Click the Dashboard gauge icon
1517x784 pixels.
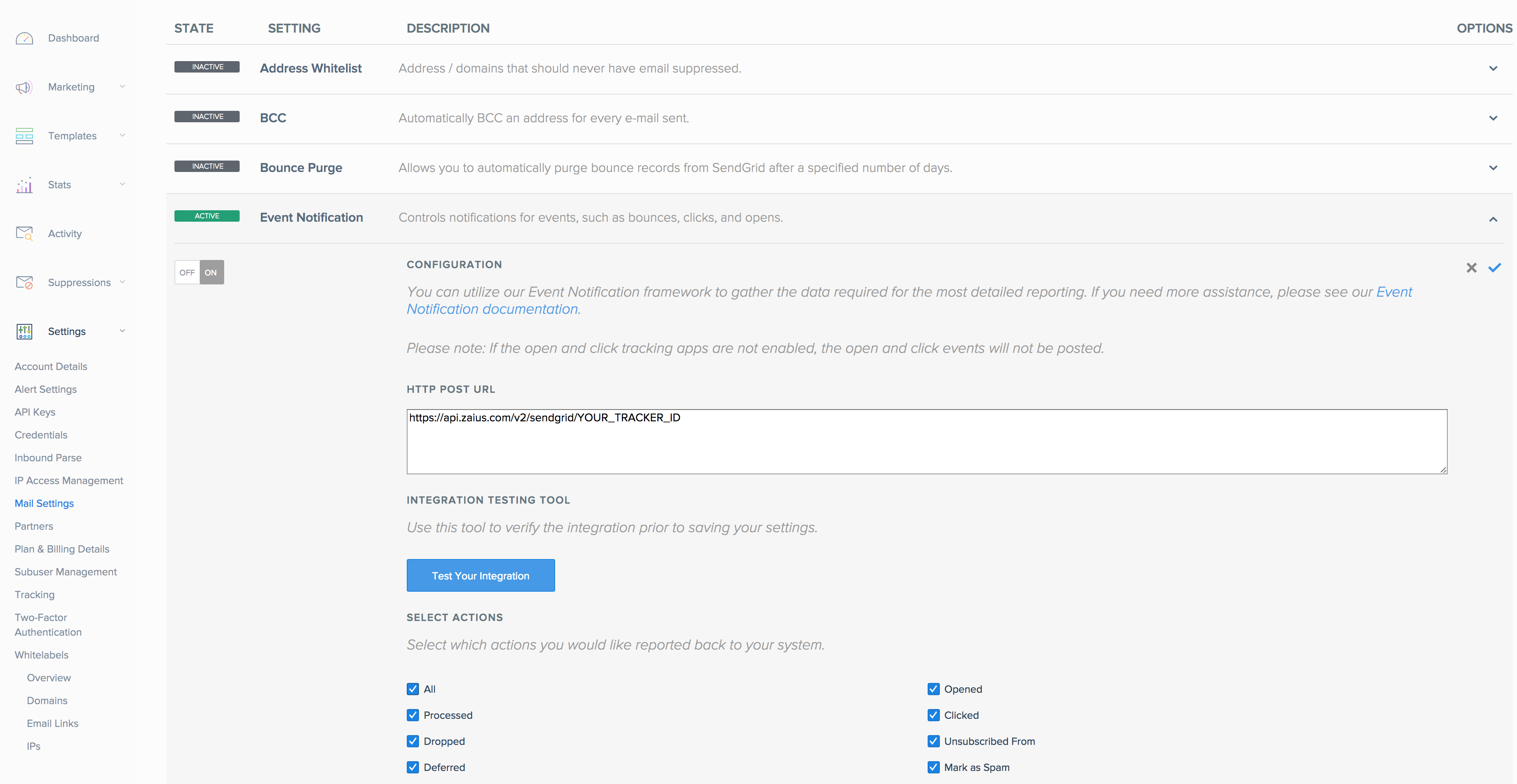point(24,39)
